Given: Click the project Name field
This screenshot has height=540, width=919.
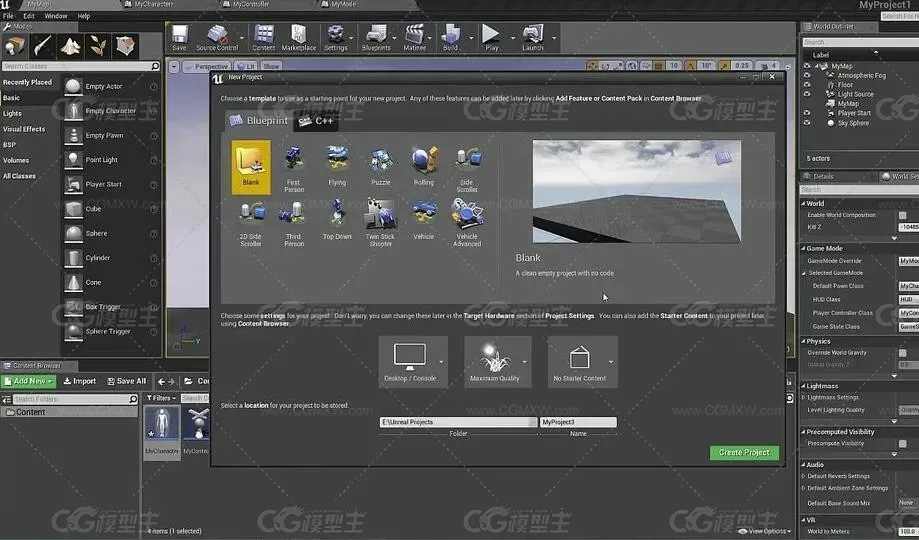Looking at the screenshot, I should (x=578, y=422).
